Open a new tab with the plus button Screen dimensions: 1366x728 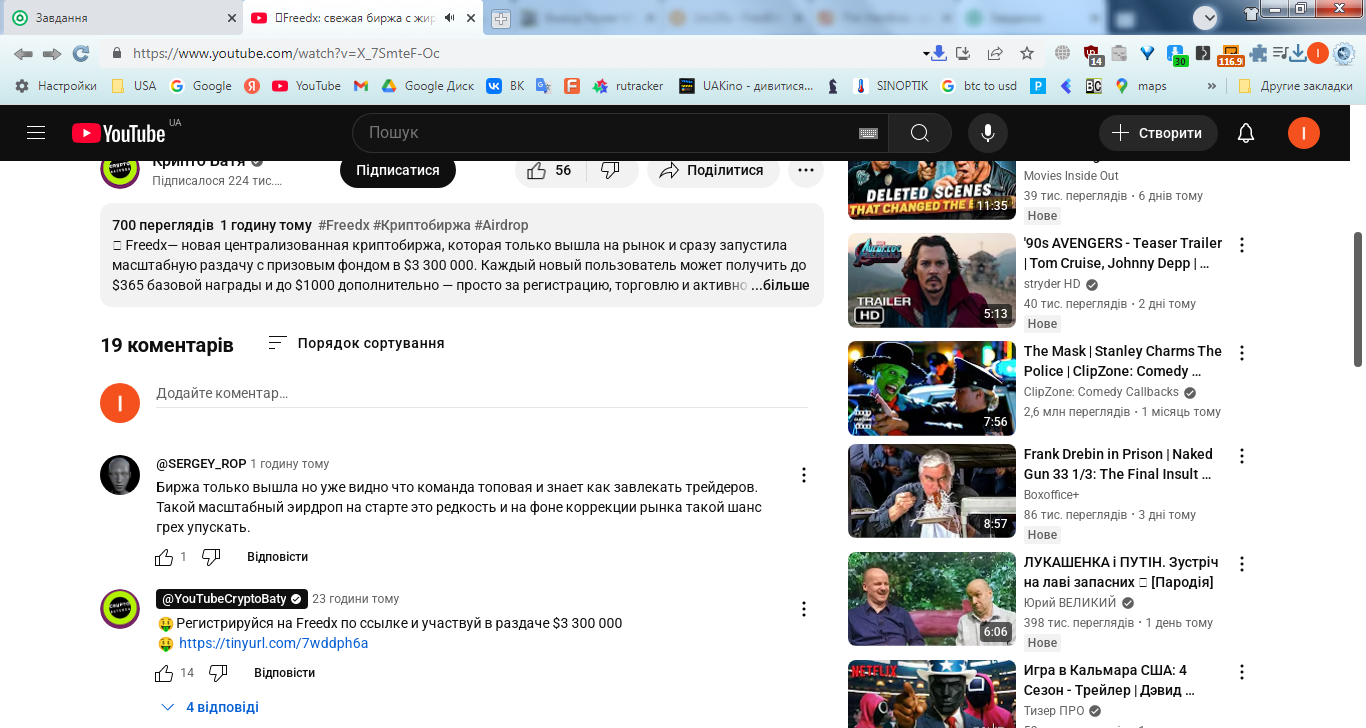tap(500, 18)
